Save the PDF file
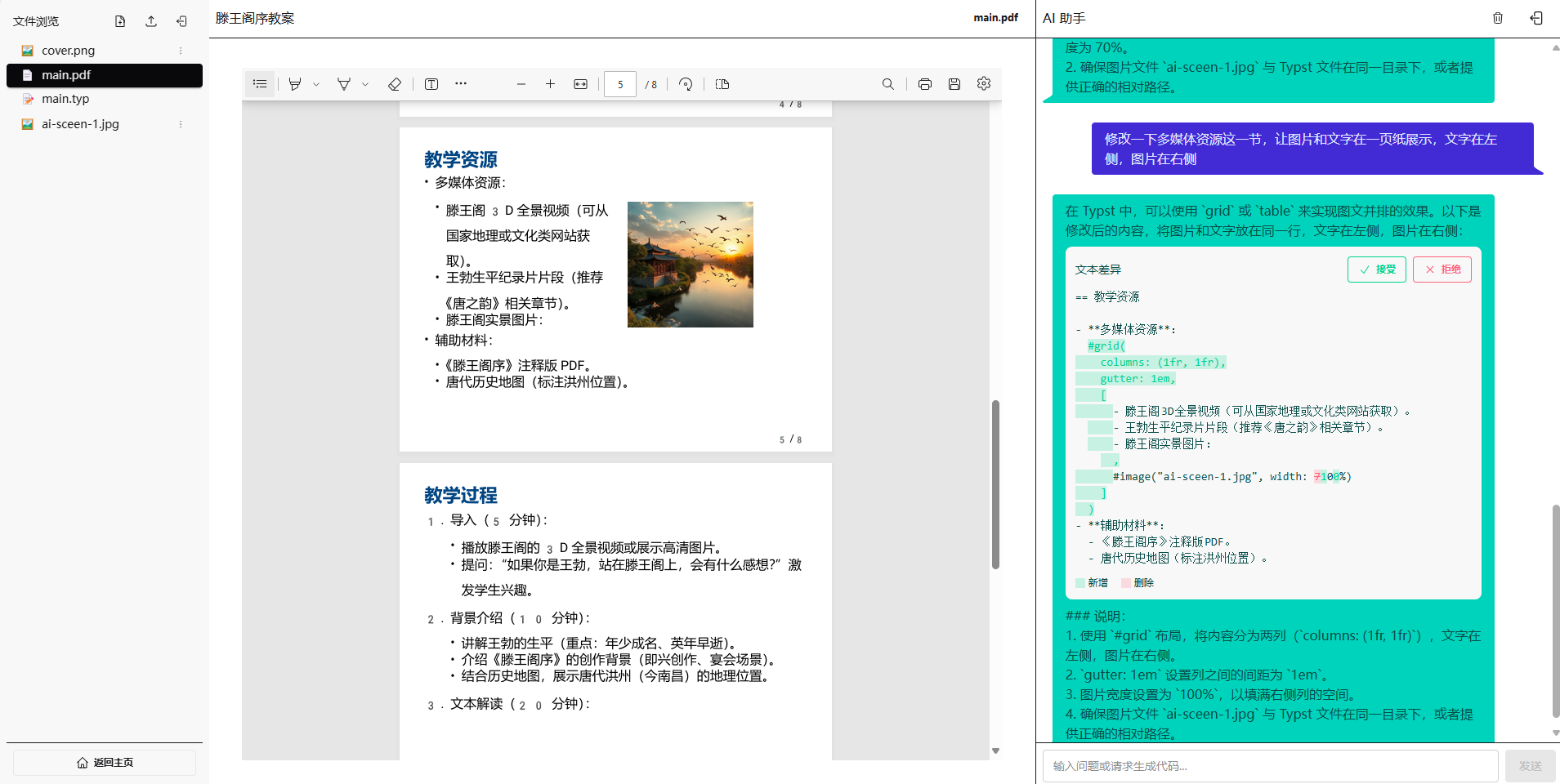The image size is (1560, 784). click(954, 83)
